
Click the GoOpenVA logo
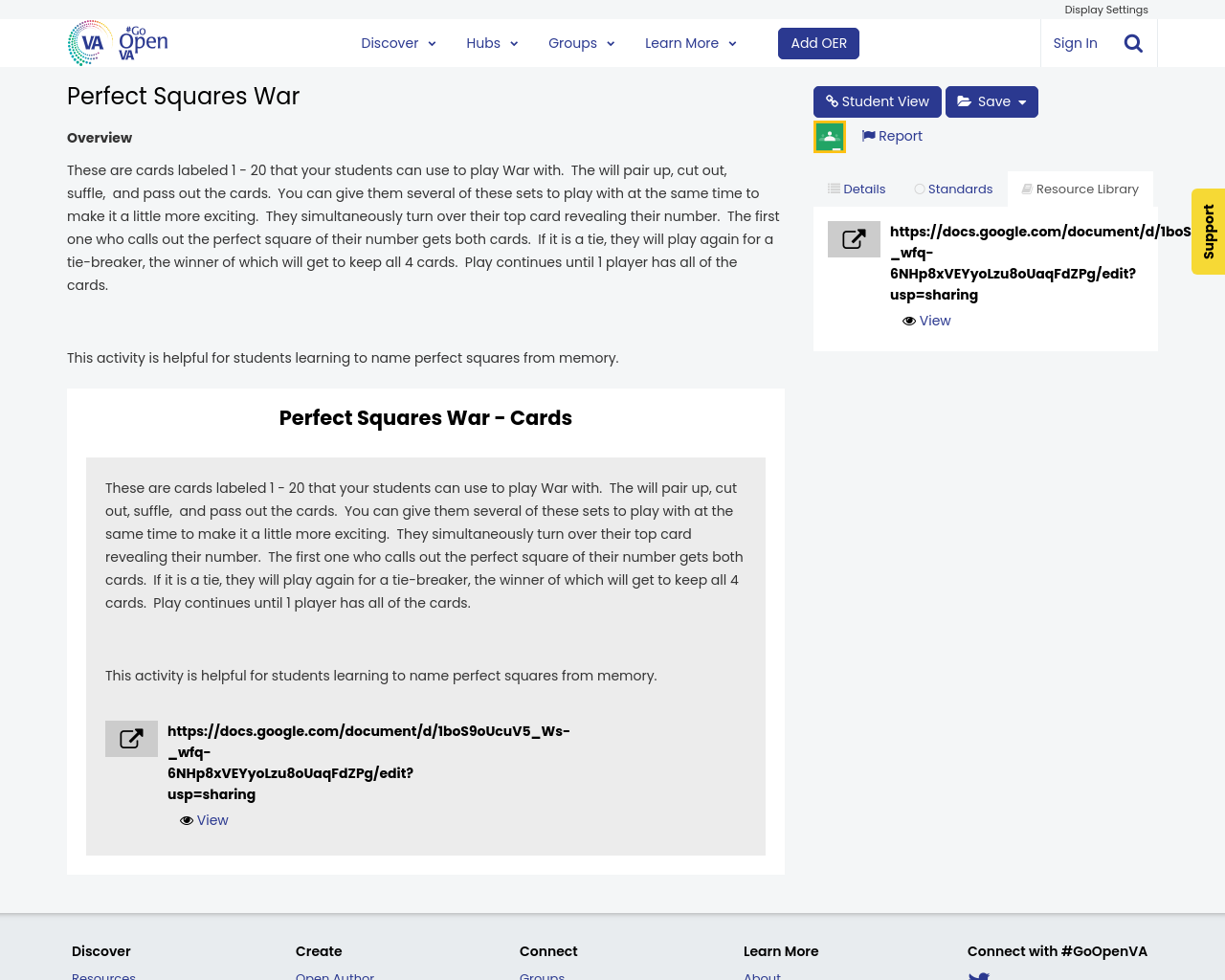click(118, 43)
